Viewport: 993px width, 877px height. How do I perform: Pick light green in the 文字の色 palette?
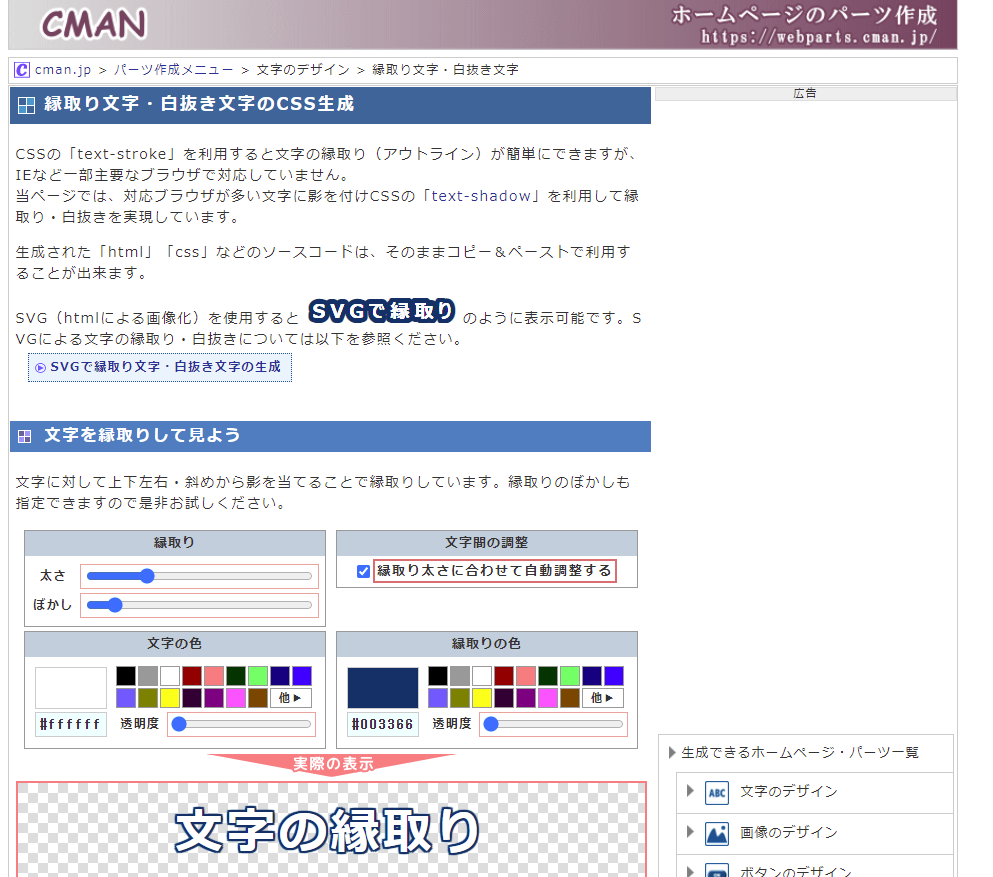(258, 676)
